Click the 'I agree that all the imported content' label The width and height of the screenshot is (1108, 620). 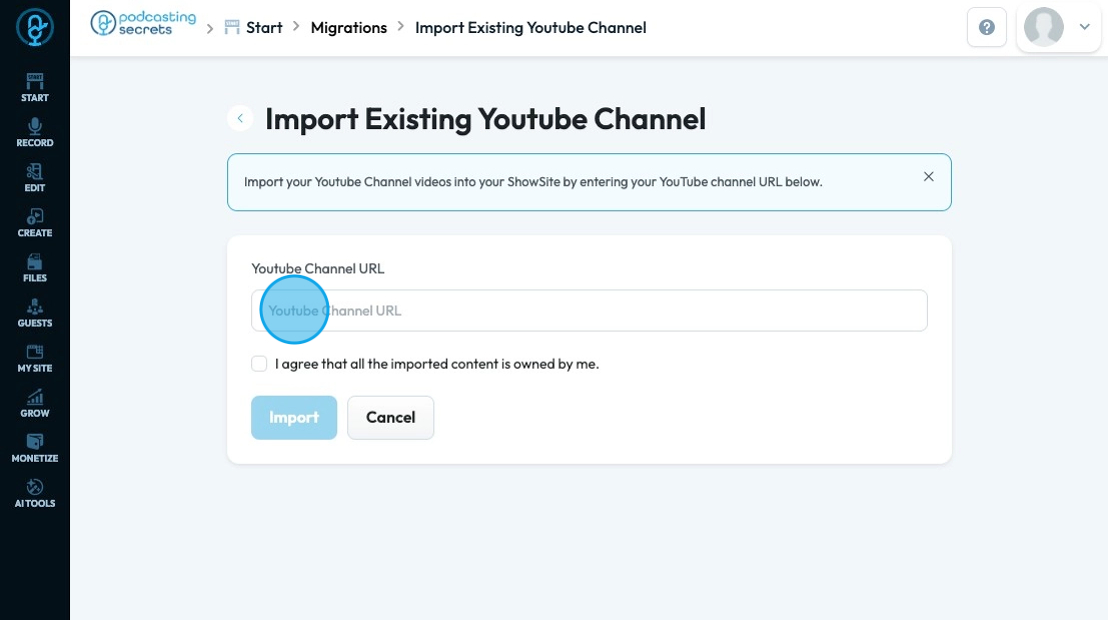pos(437,364)
